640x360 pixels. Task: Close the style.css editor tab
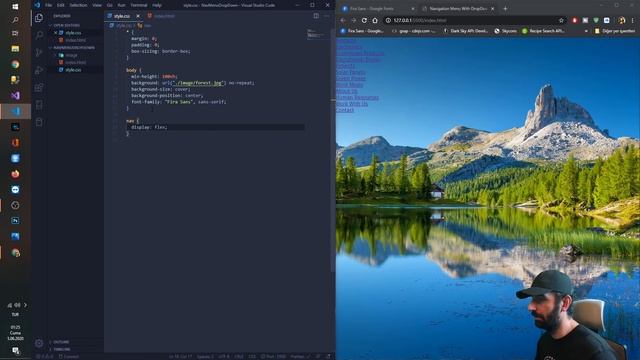pos(138,16)
